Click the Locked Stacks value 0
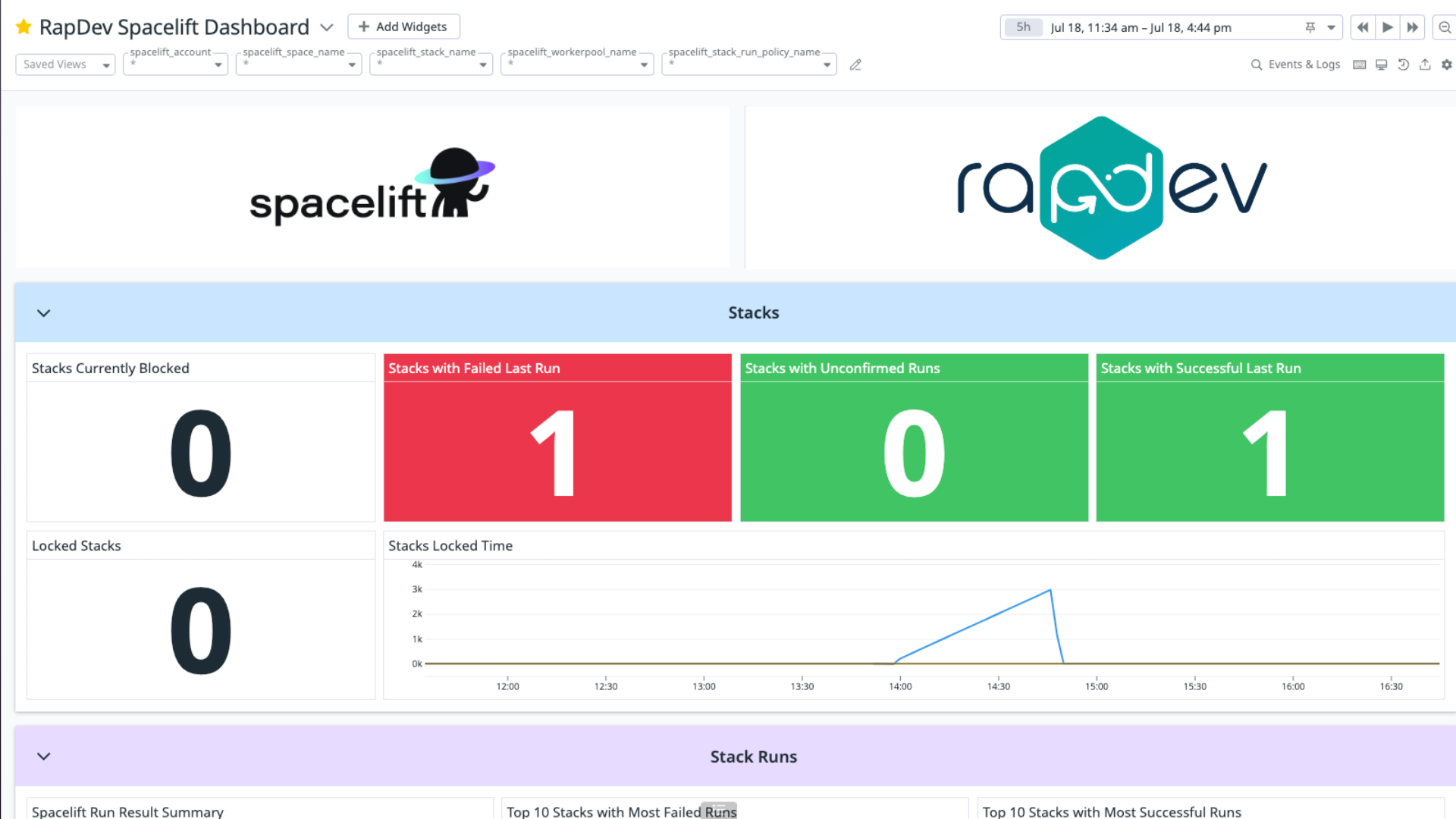Image resolution: width=1456 pixels, height=819 pixels. (201, 631)
